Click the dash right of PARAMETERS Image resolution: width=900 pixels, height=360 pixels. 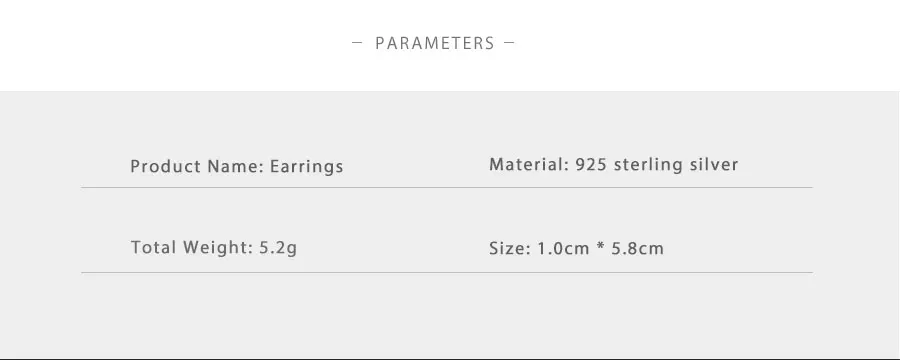(509, 42)
